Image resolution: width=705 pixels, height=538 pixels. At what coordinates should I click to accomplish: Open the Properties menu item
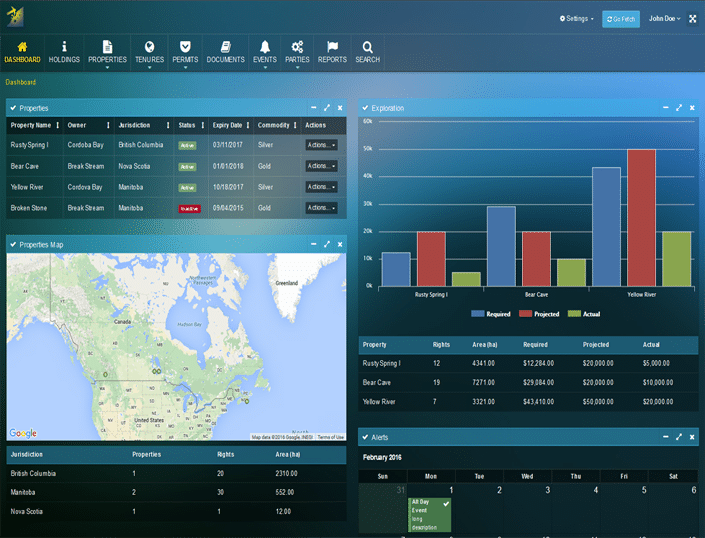[x=107, y=52]
